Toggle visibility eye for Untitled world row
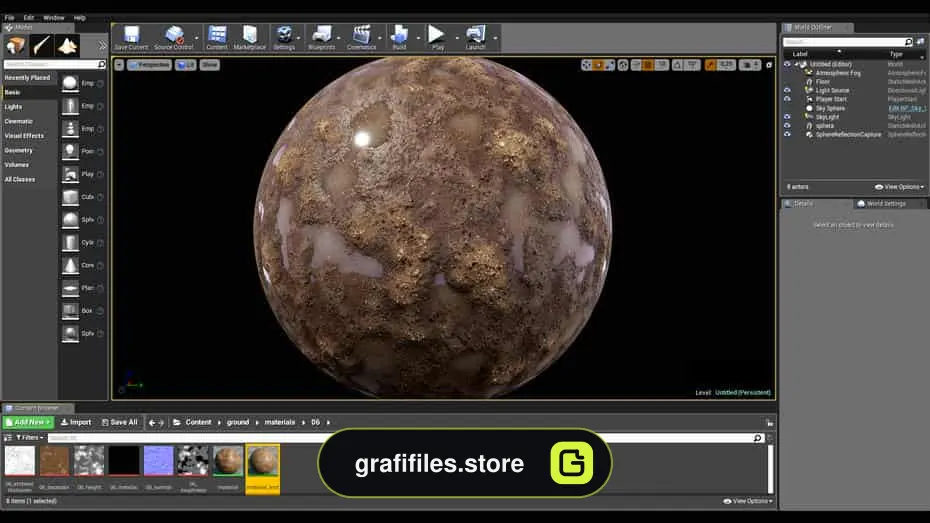The width and height of the screenshot is (930, 523). 787,64
